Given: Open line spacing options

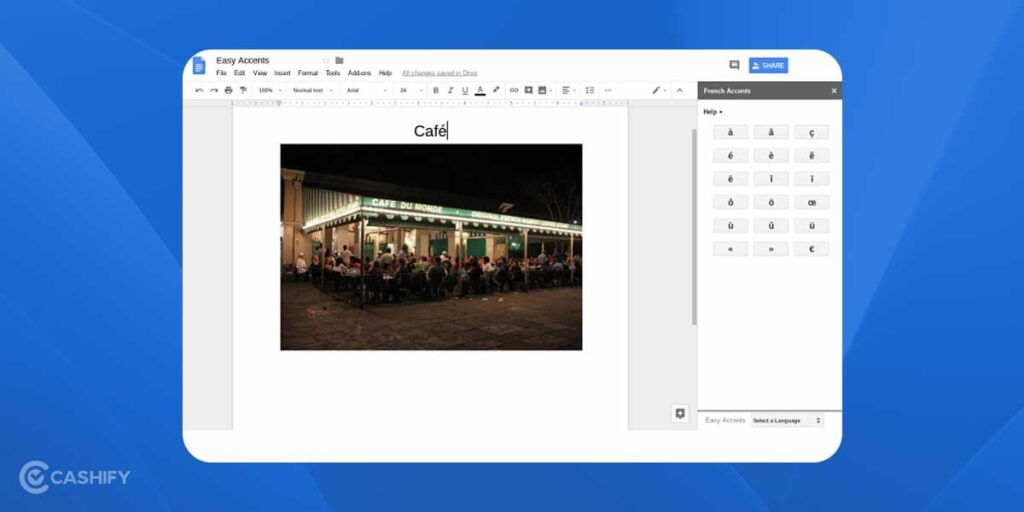Looking at the screenshot, I should (590, 90).
